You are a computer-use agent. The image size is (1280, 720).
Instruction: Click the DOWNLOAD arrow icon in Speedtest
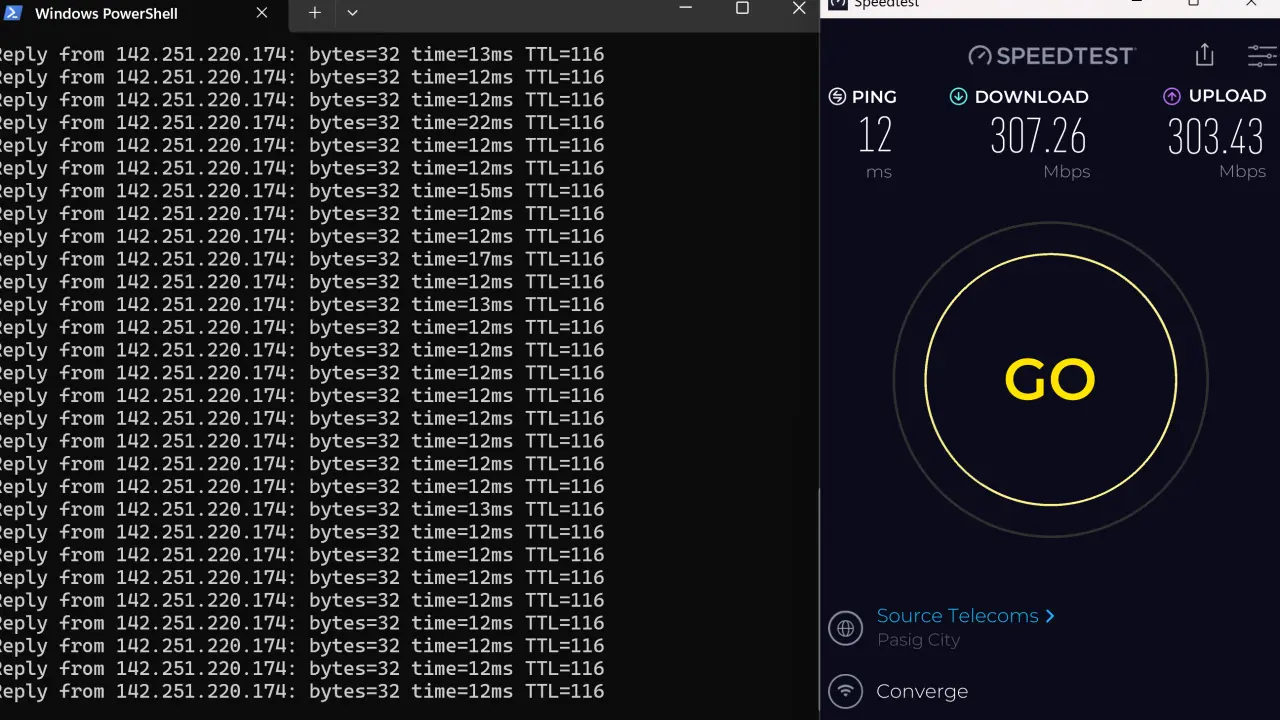958,97
